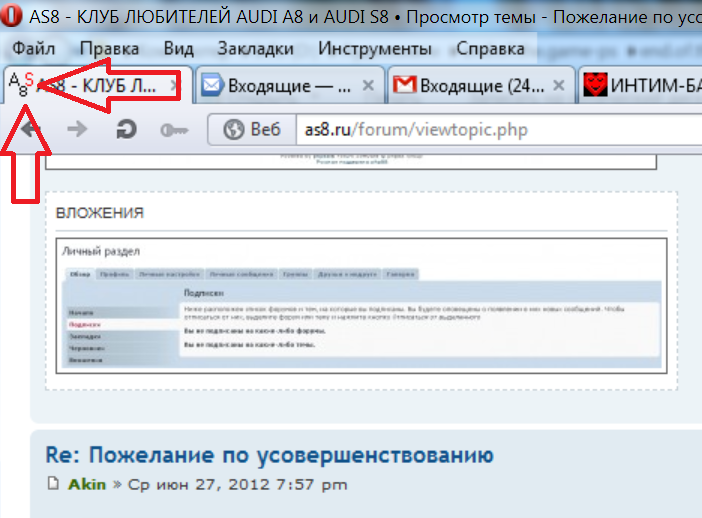This screenshot has width=702, height=518.
Task: Reload the current page
Action: coord(126,129)
